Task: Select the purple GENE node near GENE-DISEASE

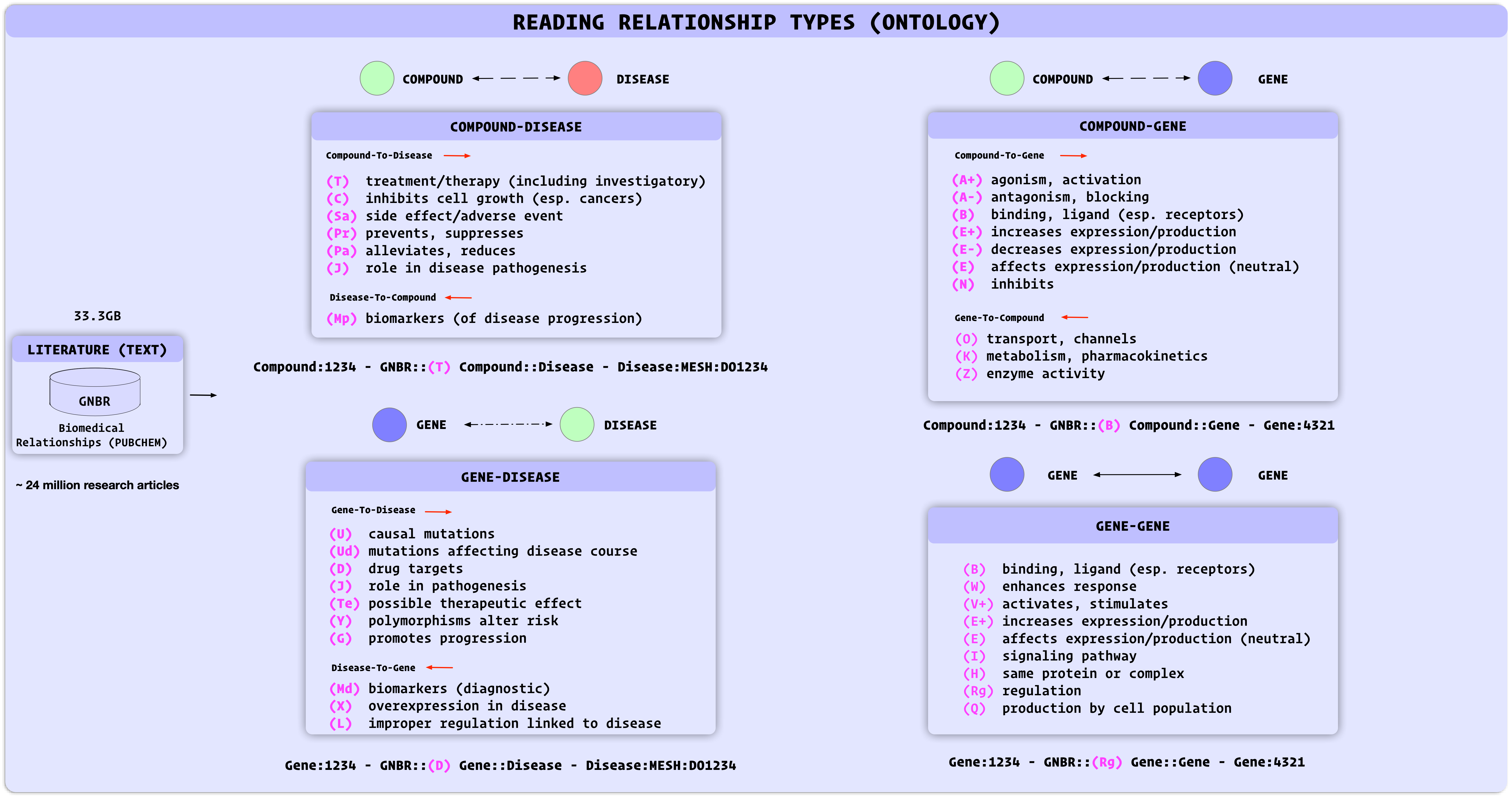Action: 390,424
